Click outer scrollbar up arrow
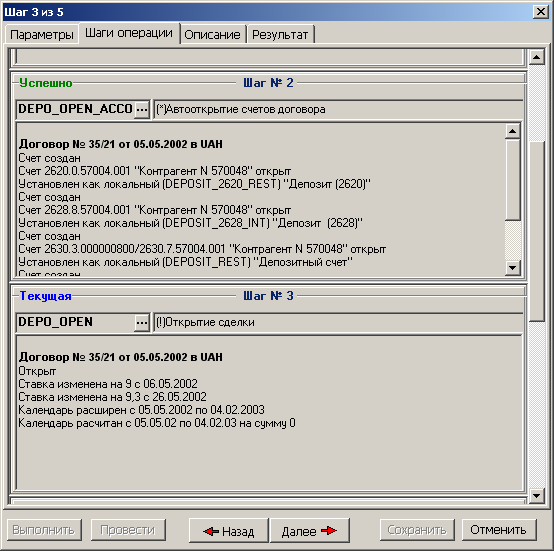Image resolution: width=554 pixels, height=551 pixels. tap(537, 57)
